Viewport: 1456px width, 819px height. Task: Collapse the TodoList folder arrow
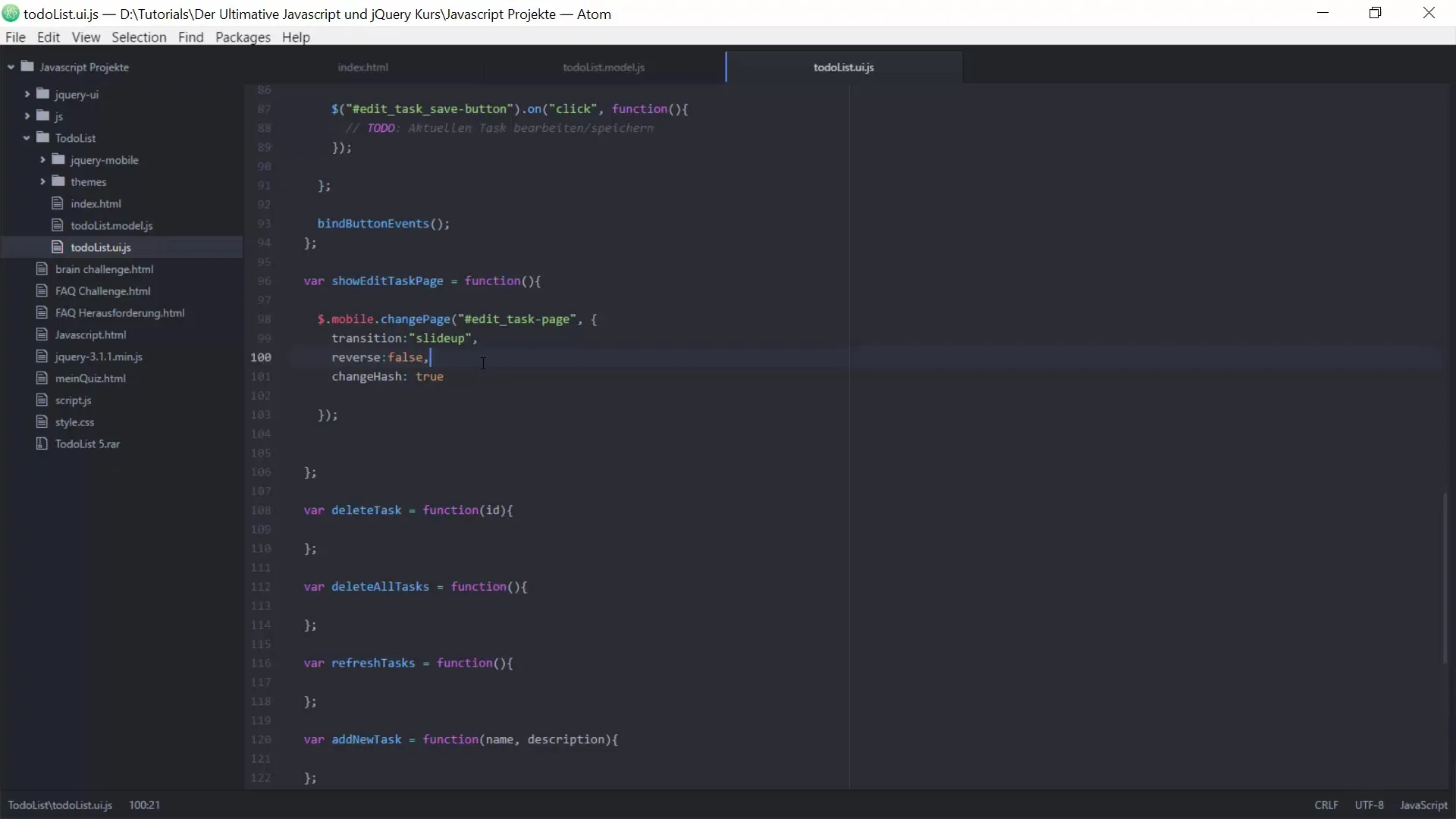click(27, 138)
